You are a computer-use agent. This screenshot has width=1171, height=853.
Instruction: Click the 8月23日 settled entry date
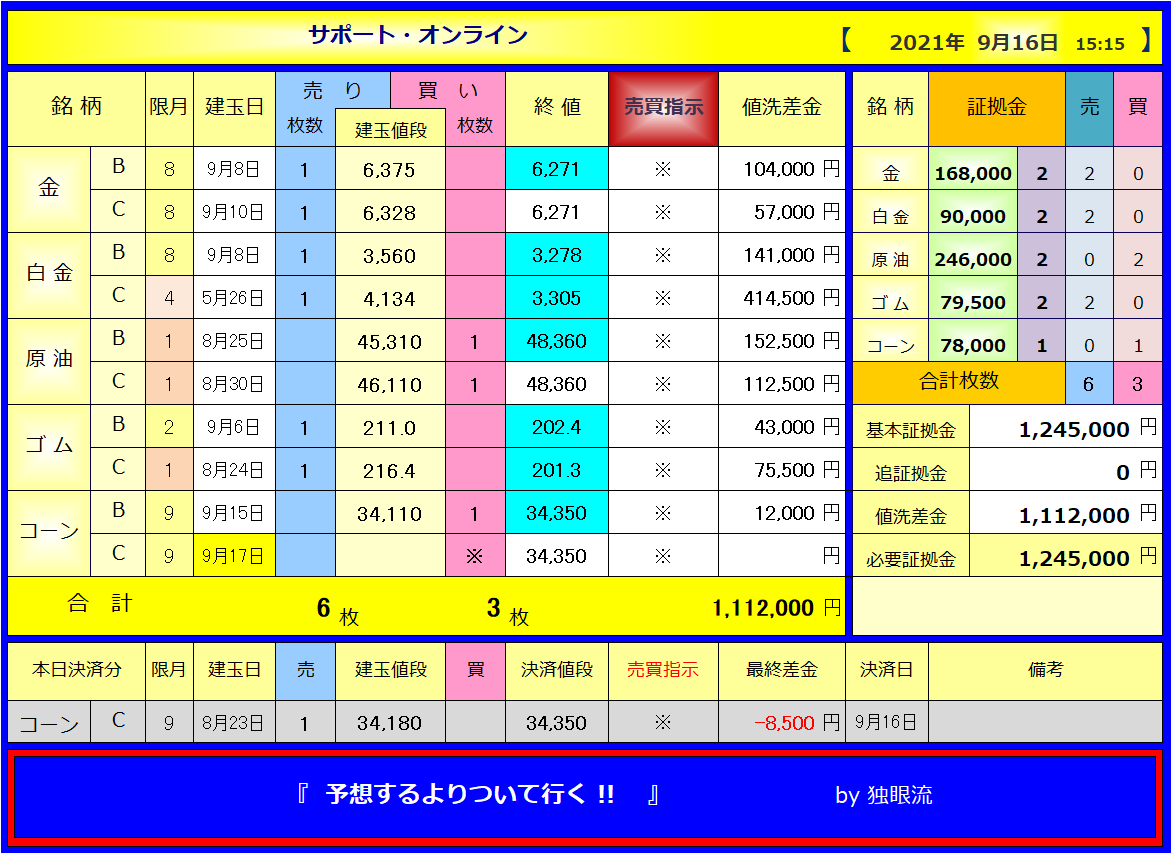[234, 722]
